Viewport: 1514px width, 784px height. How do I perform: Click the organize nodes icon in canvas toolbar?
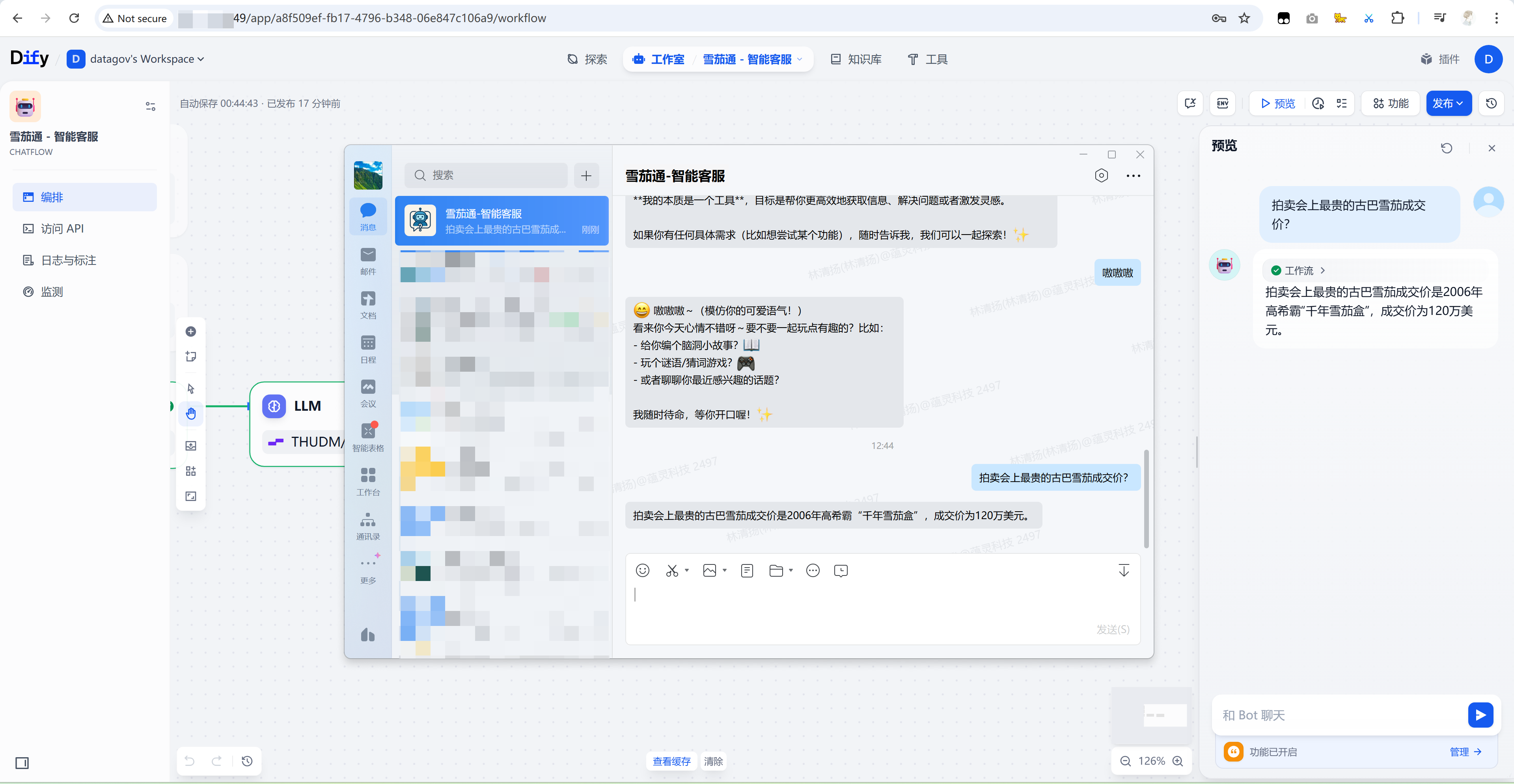click(x=190, y=471)
